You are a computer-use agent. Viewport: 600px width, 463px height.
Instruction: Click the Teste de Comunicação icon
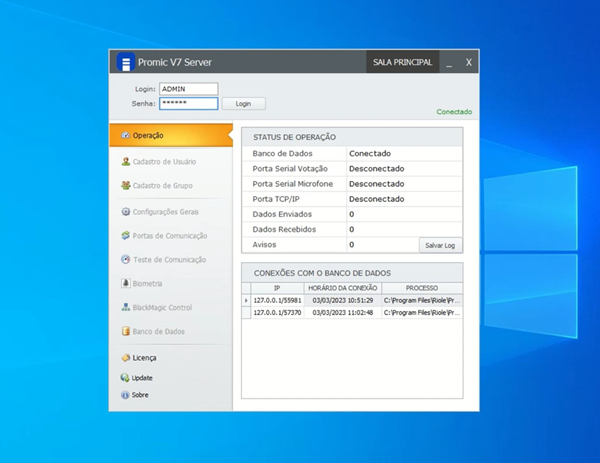tap(126, 259)
